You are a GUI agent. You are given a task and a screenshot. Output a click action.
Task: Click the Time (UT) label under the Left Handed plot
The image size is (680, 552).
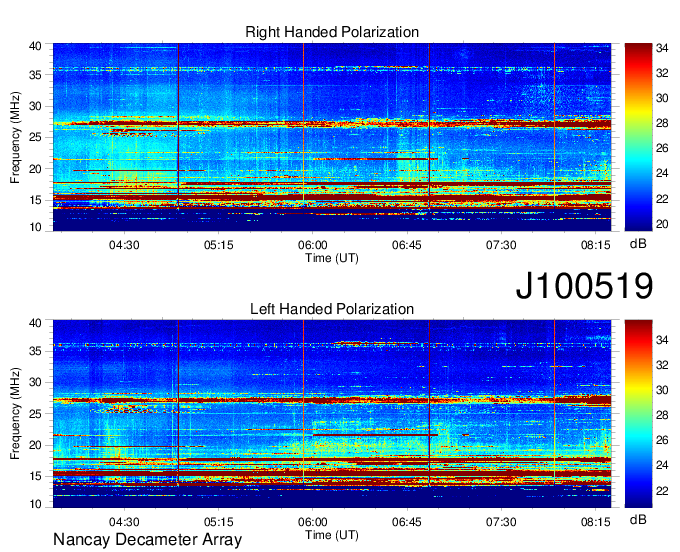point(332,535)
